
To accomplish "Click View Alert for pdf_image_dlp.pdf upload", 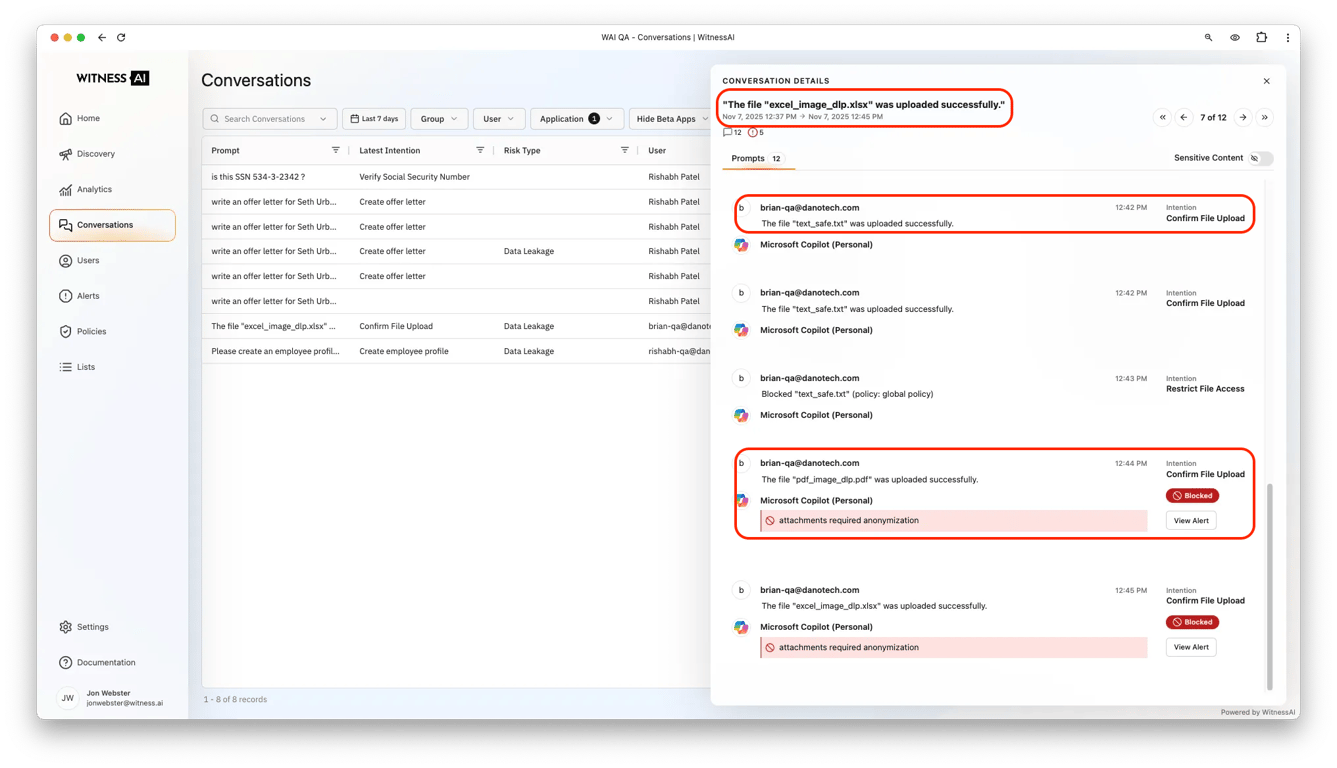I will (1191, 521).
